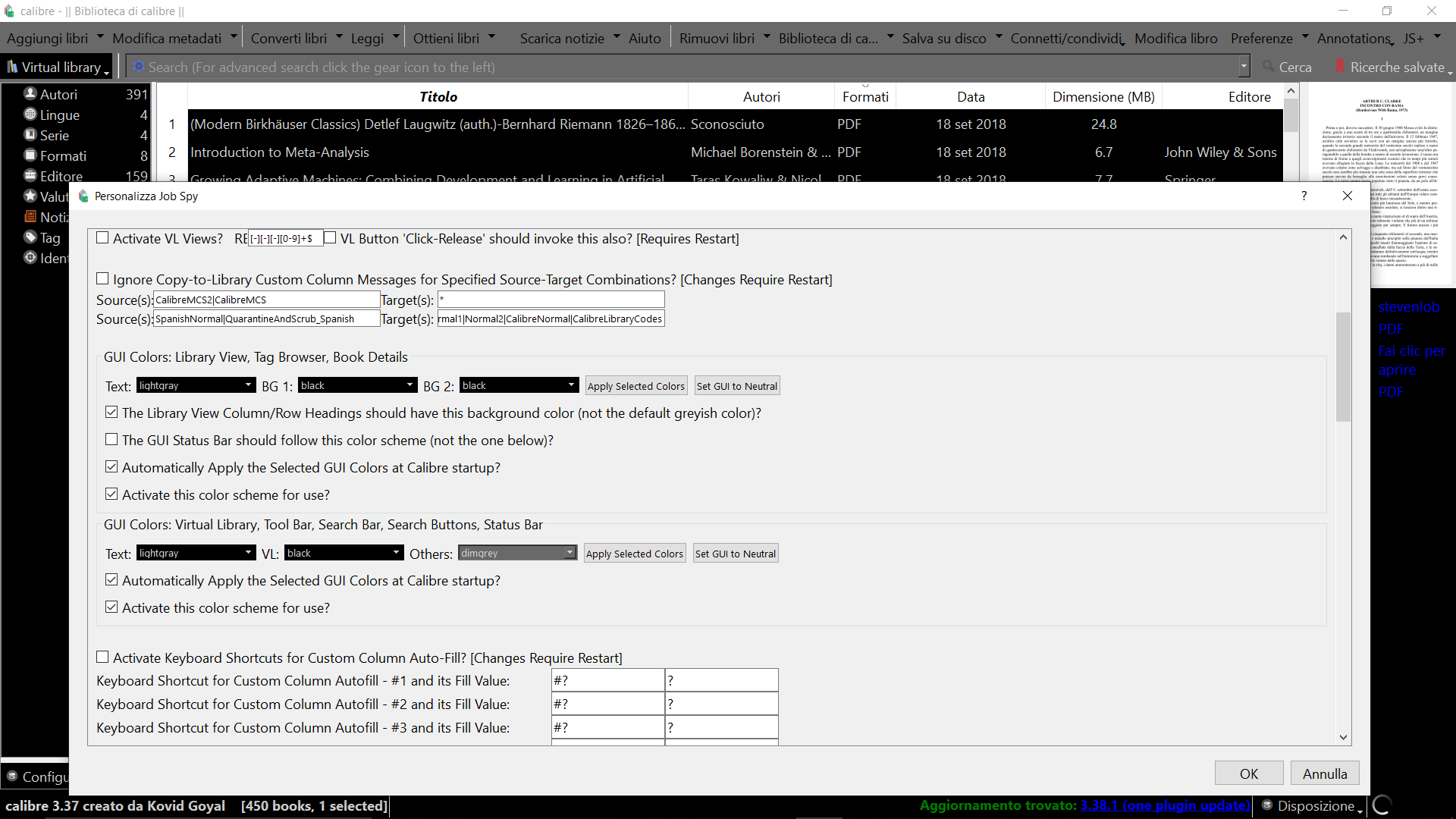Enable the Activate VL Views checkbox

tap(102, 238)
